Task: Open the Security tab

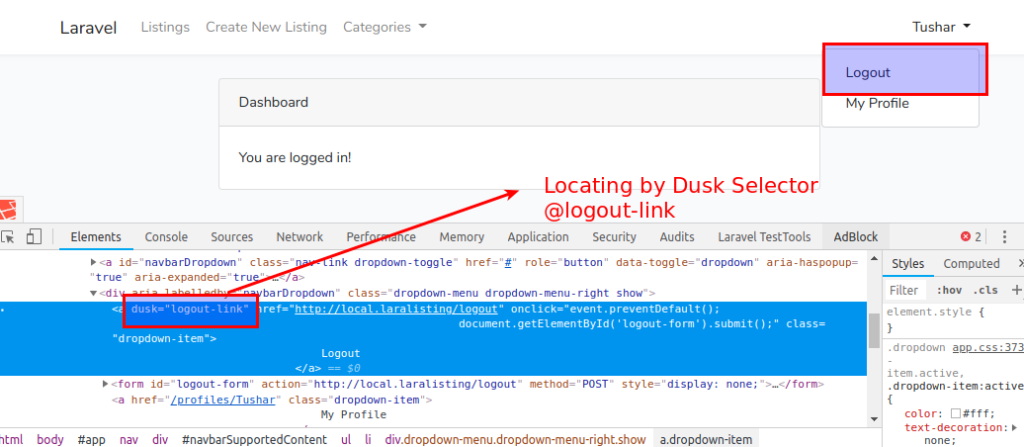Action: (614, 237)
